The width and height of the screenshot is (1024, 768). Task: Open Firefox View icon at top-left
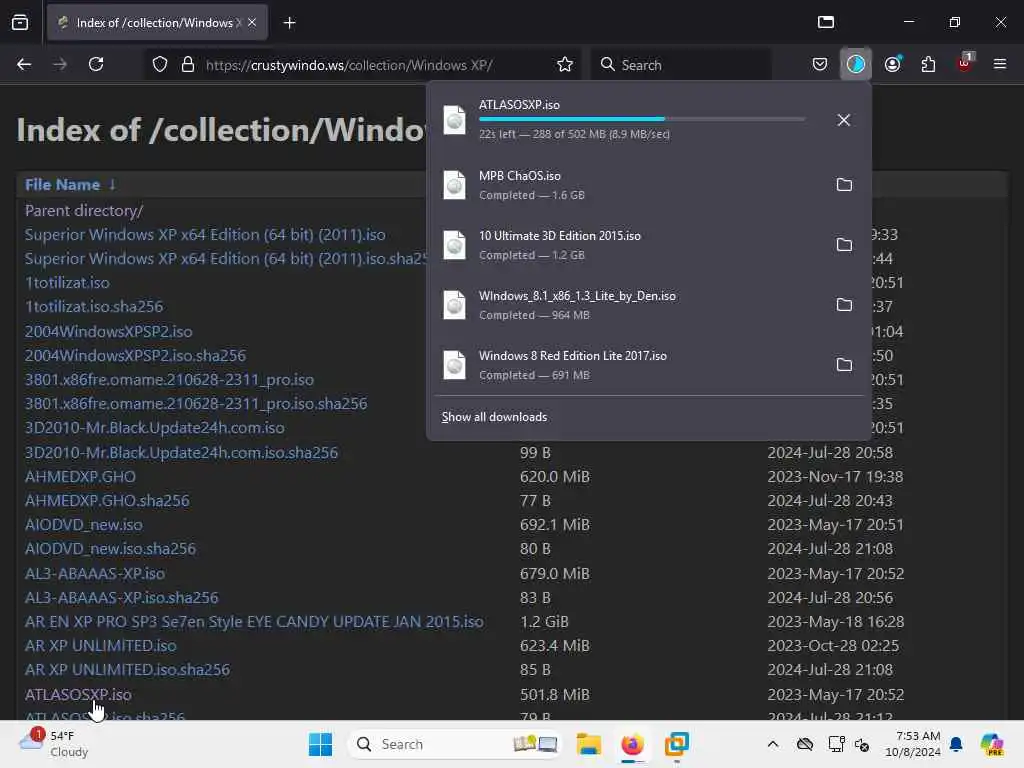20,22
